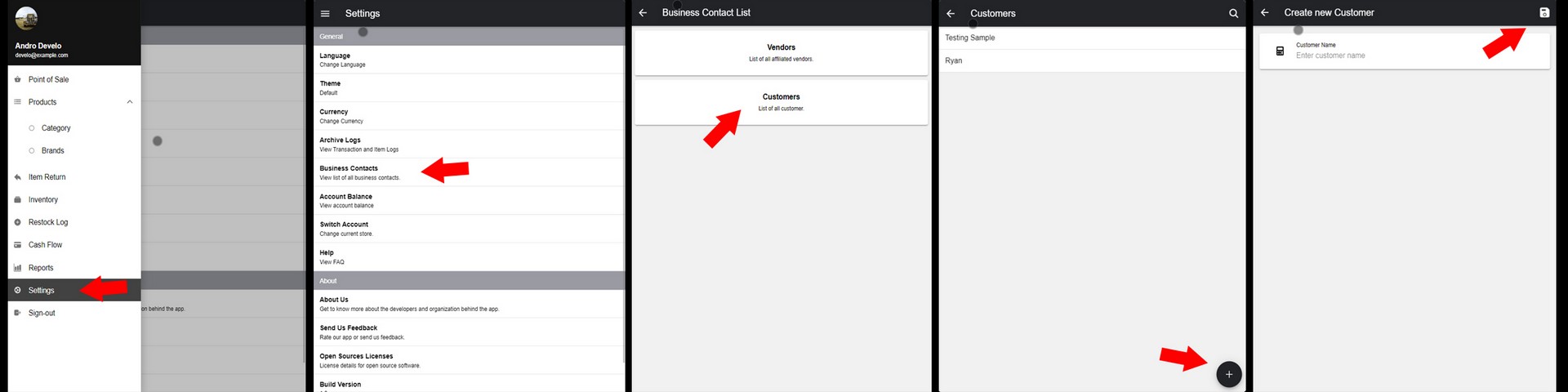
Task: Open the hamburger menu in Settings
Action: tap(325, 13)
